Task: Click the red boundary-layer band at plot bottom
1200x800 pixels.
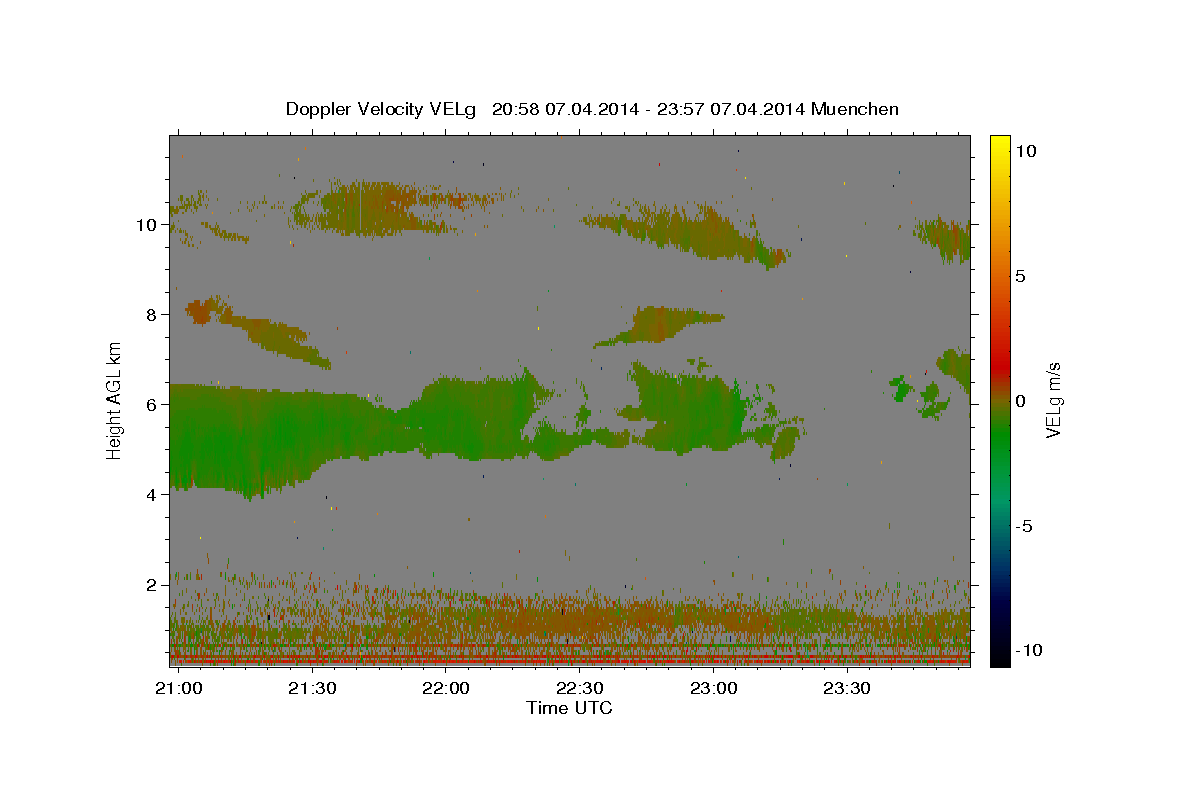Action: 570,661
